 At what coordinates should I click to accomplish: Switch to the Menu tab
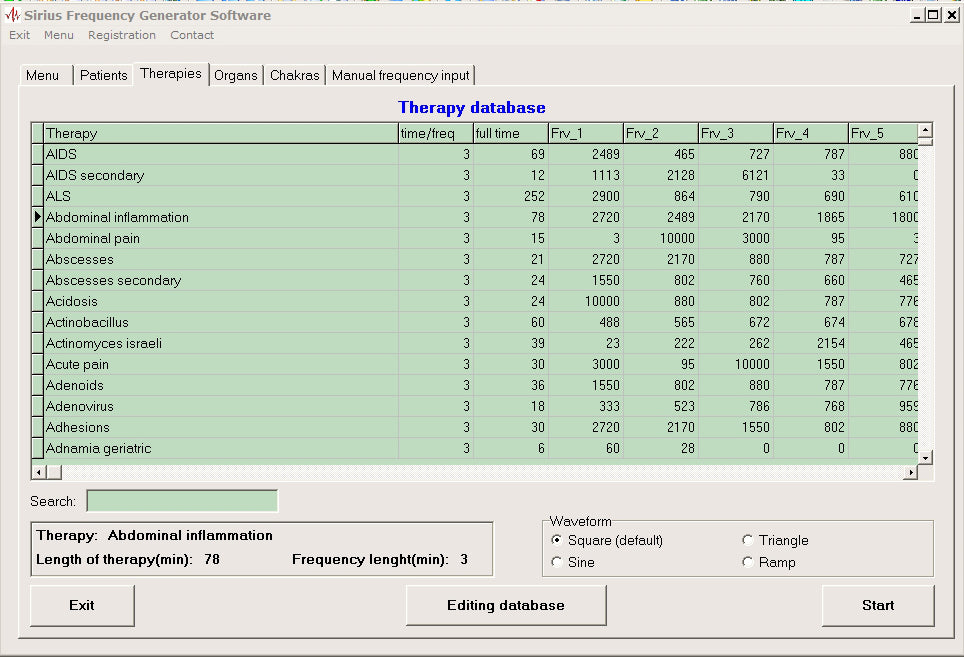(x=46, y=75)
